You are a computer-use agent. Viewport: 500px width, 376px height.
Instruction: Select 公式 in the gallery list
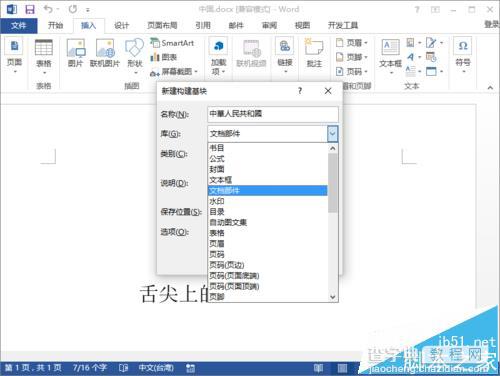tap(268, 159)
